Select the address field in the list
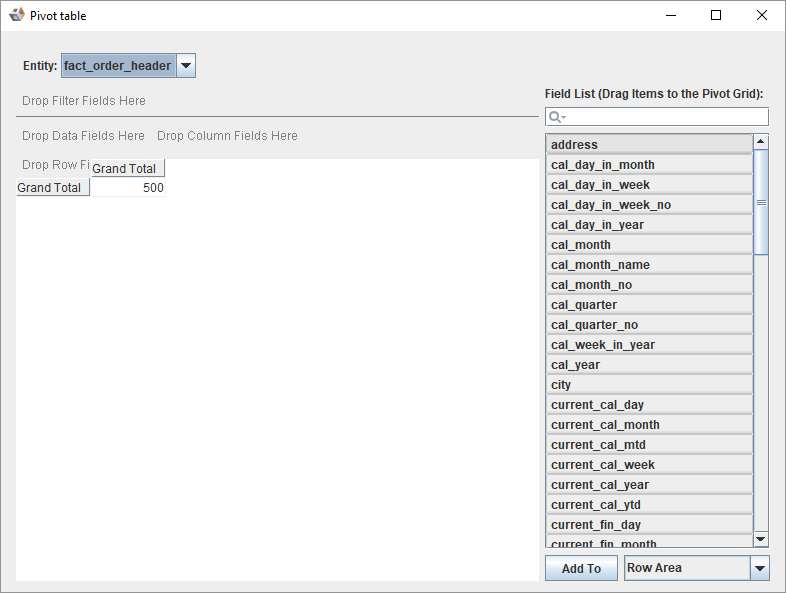 649,145
